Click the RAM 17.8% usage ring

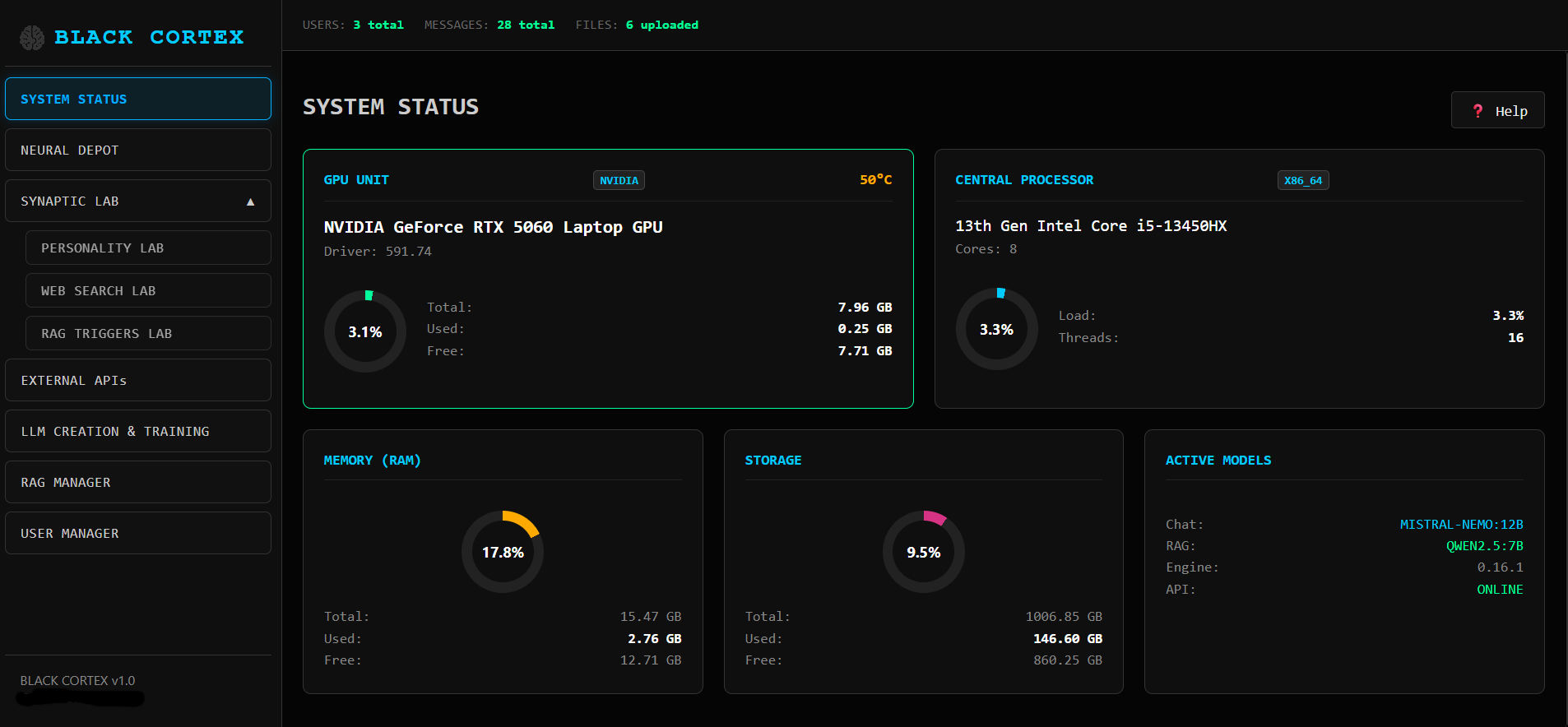[503, 552]
